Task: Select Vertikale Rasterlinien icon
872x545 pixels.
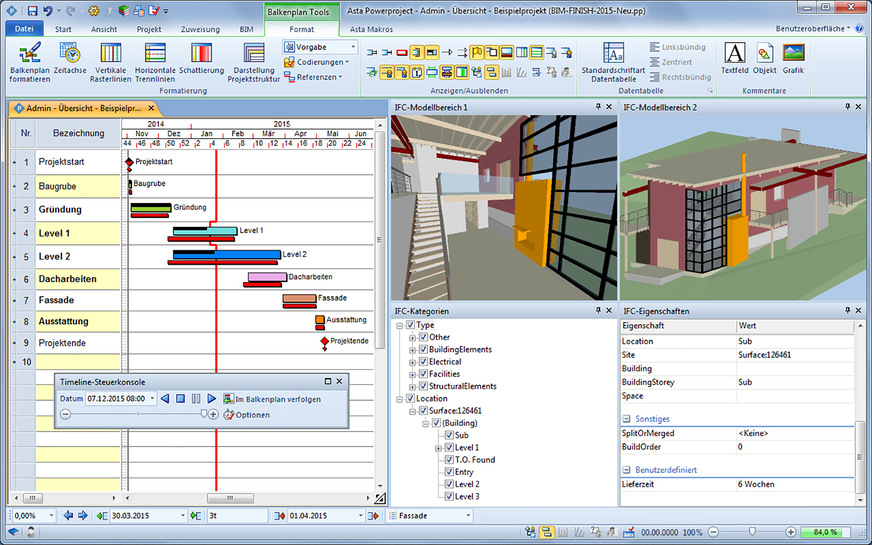Action: tap(111, 60)
